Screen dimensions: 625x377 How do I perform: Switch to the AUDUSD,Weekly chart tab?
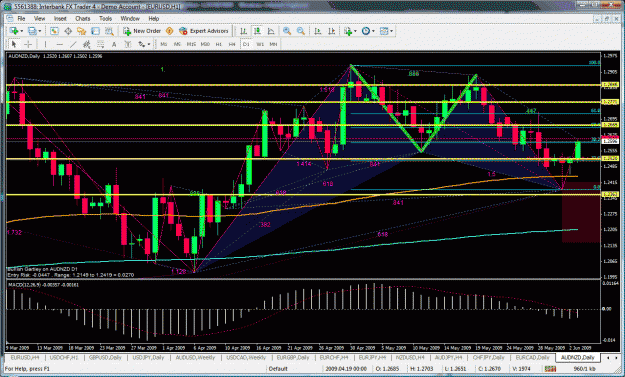pos(195,357)
